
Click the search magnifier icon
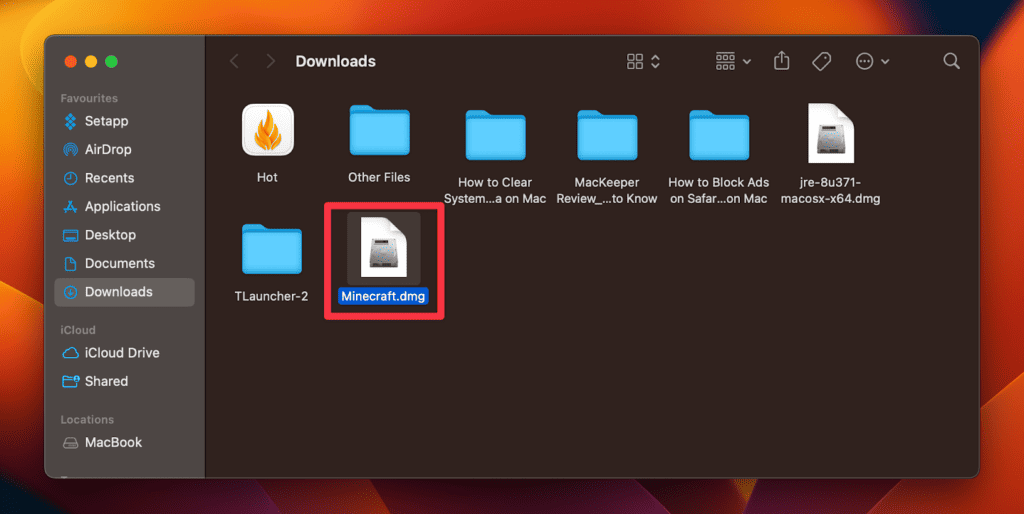click(952, 61)
